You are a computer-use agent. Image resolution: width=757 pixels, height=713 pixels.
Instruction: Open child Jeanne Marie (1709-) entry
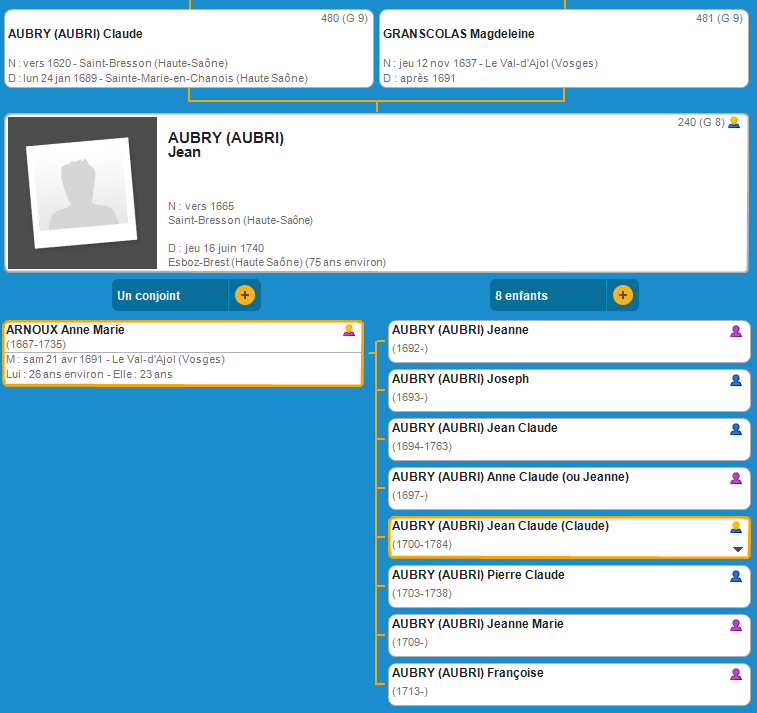click(x=477, y=624)
